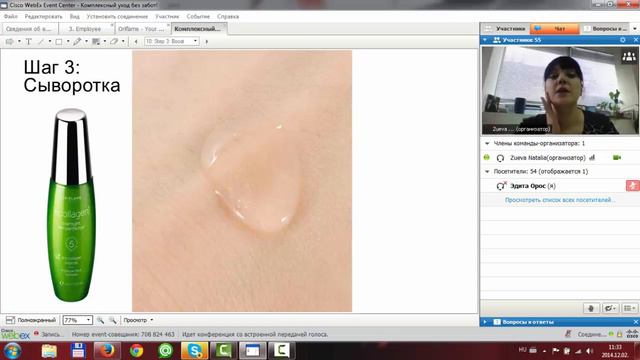Go to the next slide

(207, 41)
